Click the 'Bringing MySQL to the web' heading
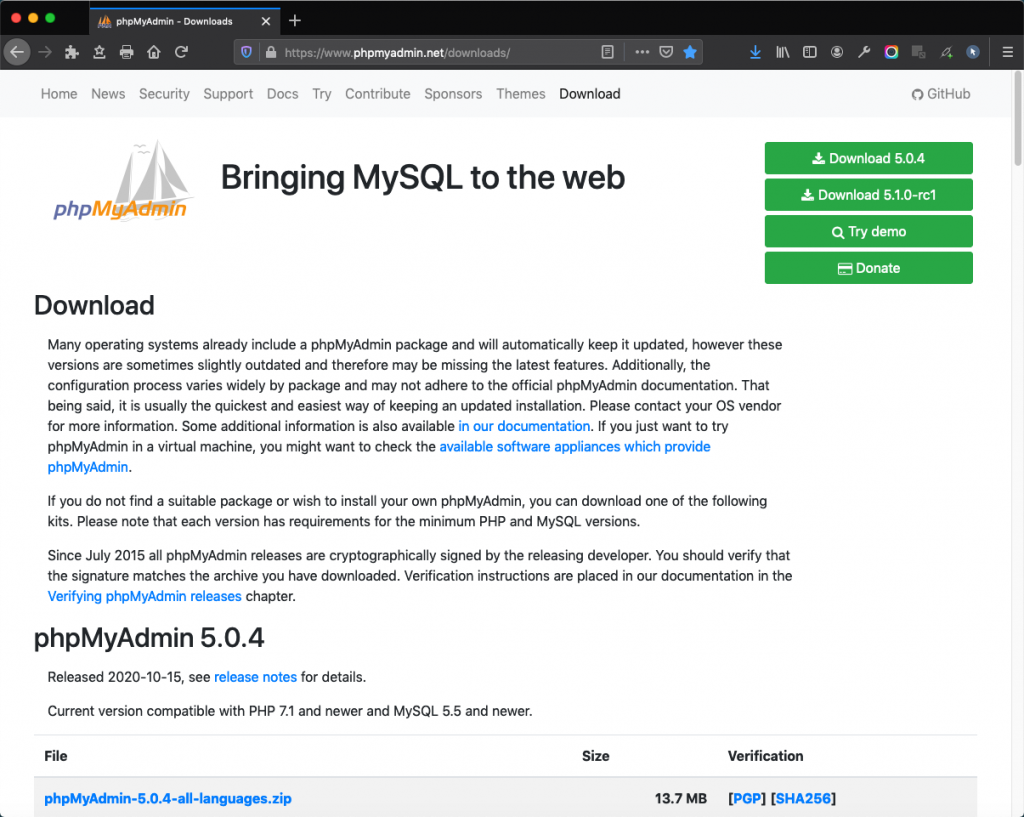Viewport: 1024px width, 817px height. click(423, 177)
